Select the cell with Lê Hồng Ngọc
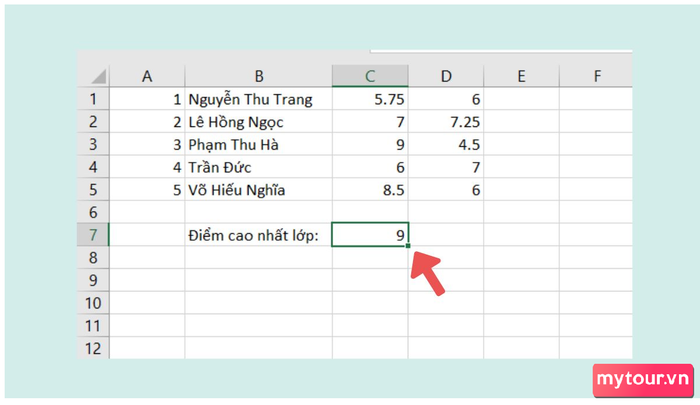This screenshot has width=700, height=405. click(258, 121)
